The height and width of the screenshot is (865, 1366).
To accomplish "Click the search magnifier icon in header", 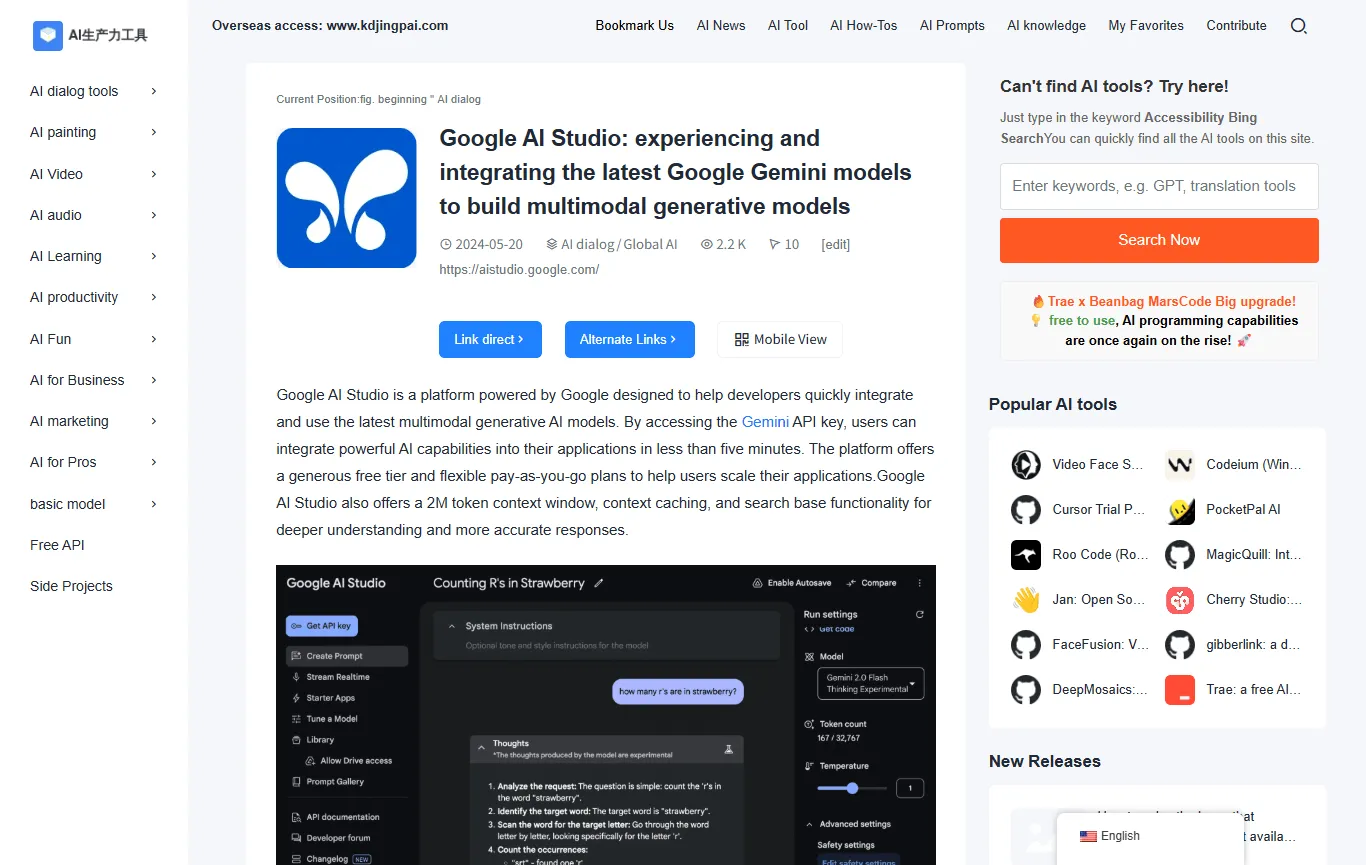I will point(1298,26).
